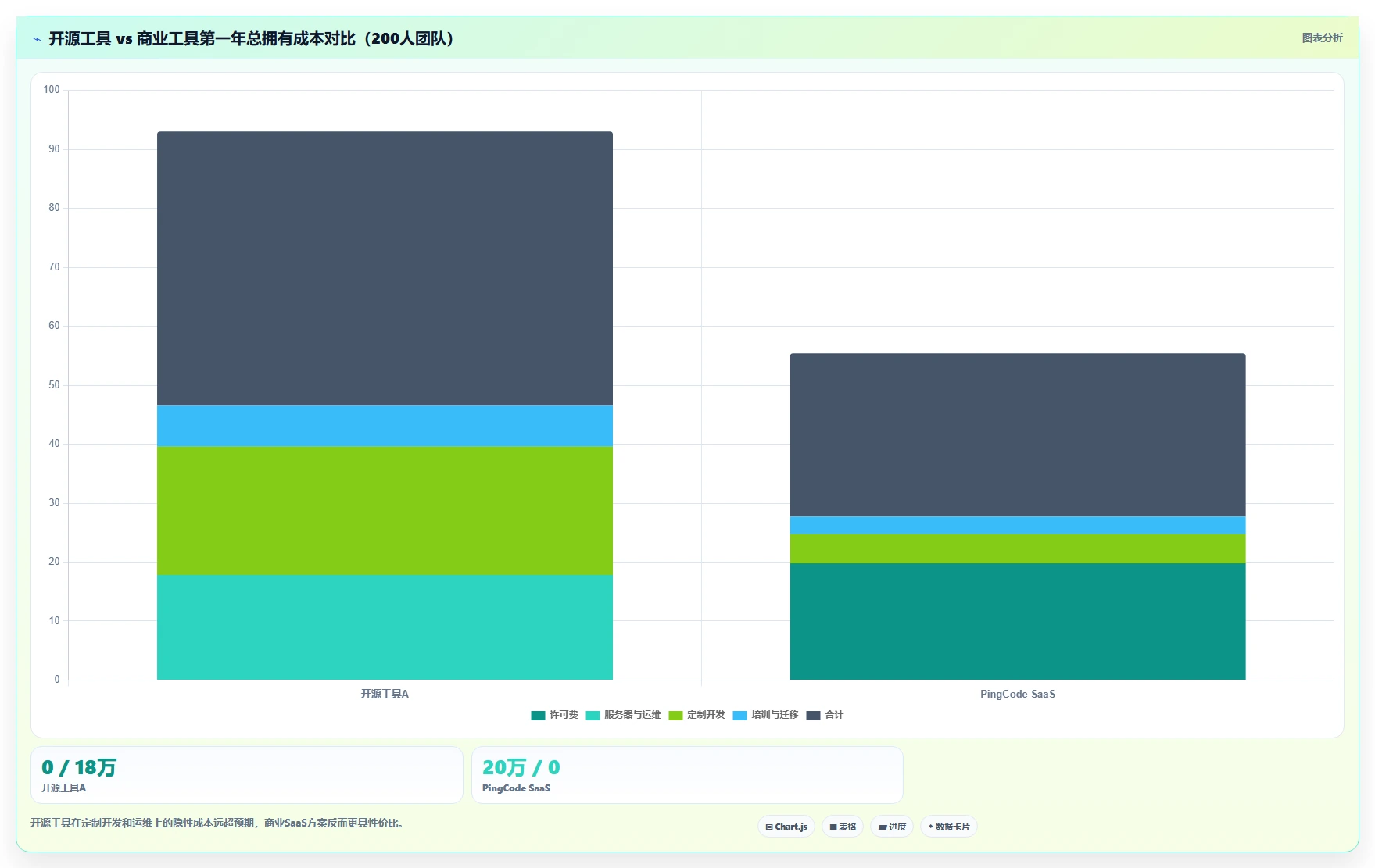Screen dimensions: 1375x868
Task: Click the chart icon beside the title
Action: pos(37,39)
